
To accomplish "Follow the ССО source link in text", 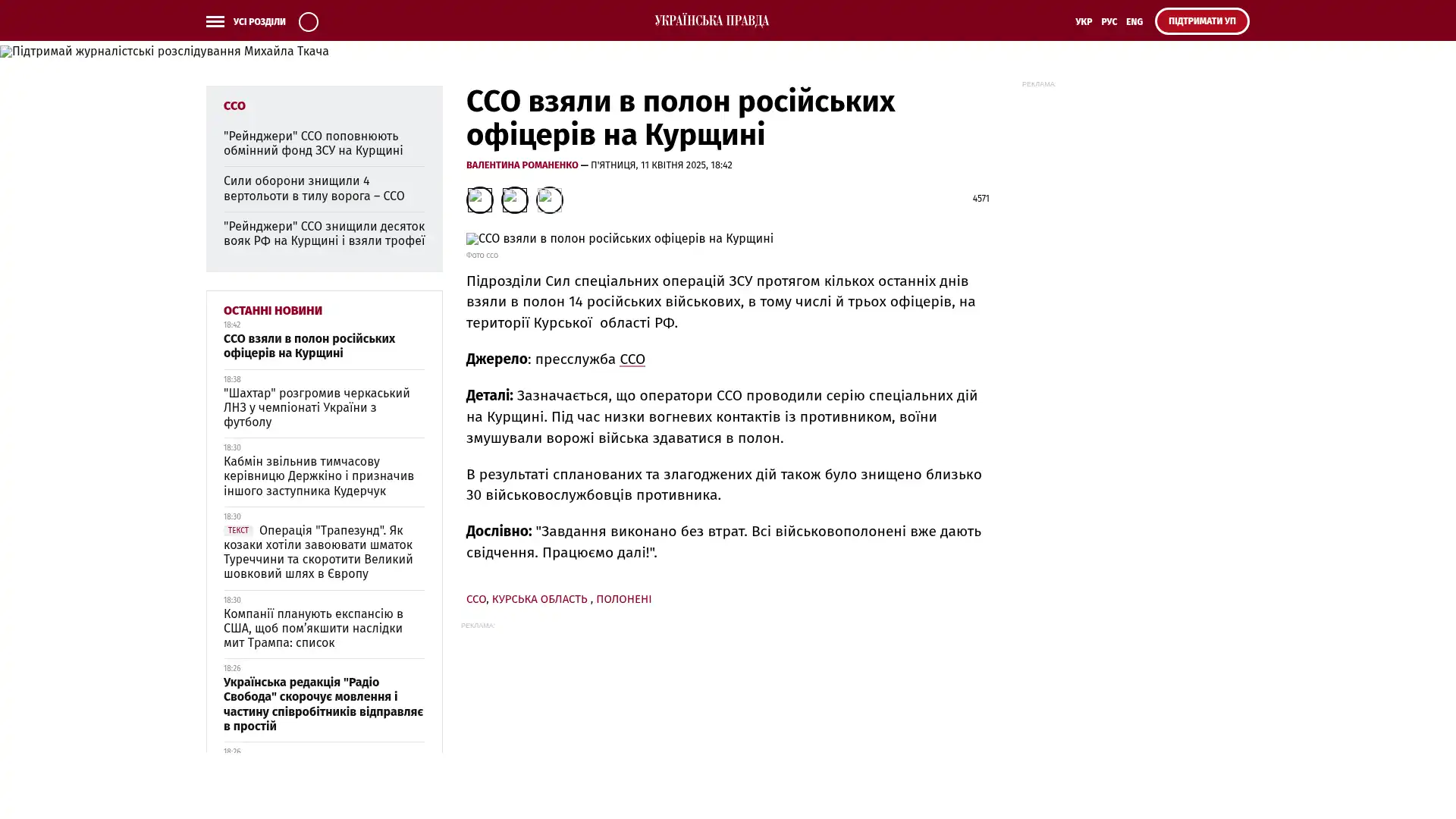I will tap(632, 359).
